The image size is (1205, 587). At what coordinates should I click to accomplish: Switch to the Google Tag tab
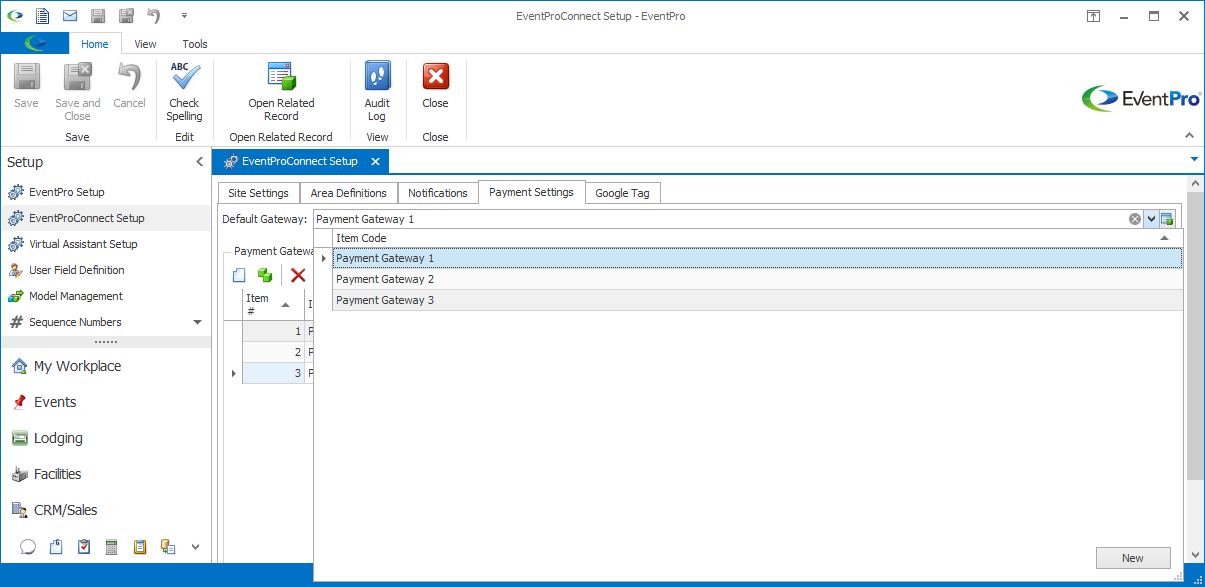pyautogui.click(x=622, y=193)
